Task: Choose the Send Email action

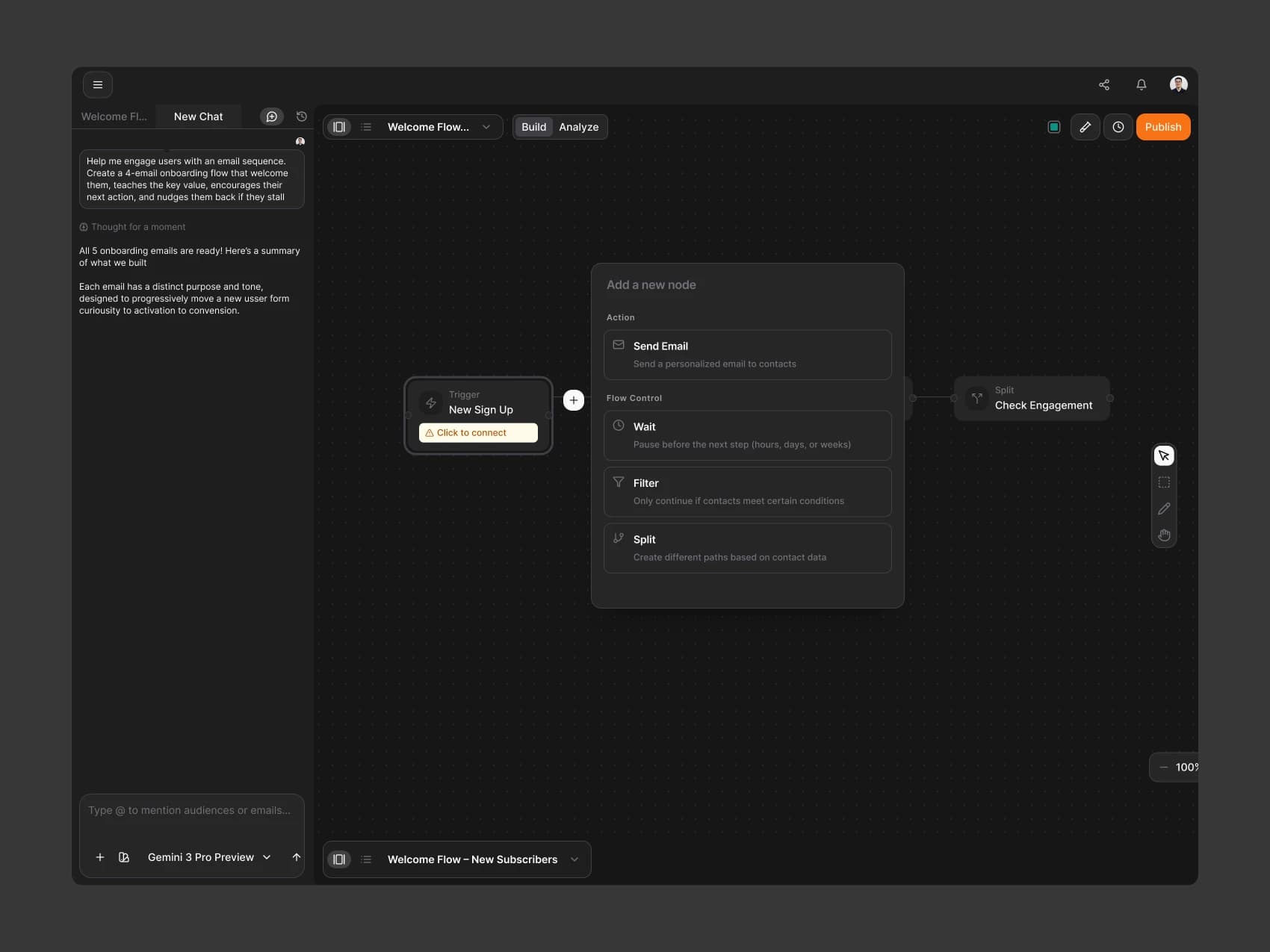Action: pos(748,355)
